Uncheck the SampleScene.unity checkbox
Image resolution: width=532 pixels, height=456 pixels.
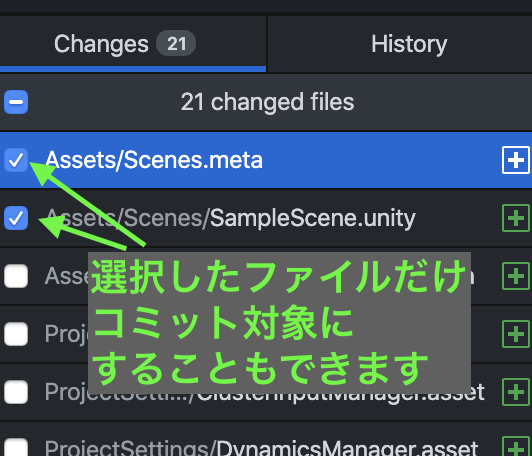click(16, 218)
